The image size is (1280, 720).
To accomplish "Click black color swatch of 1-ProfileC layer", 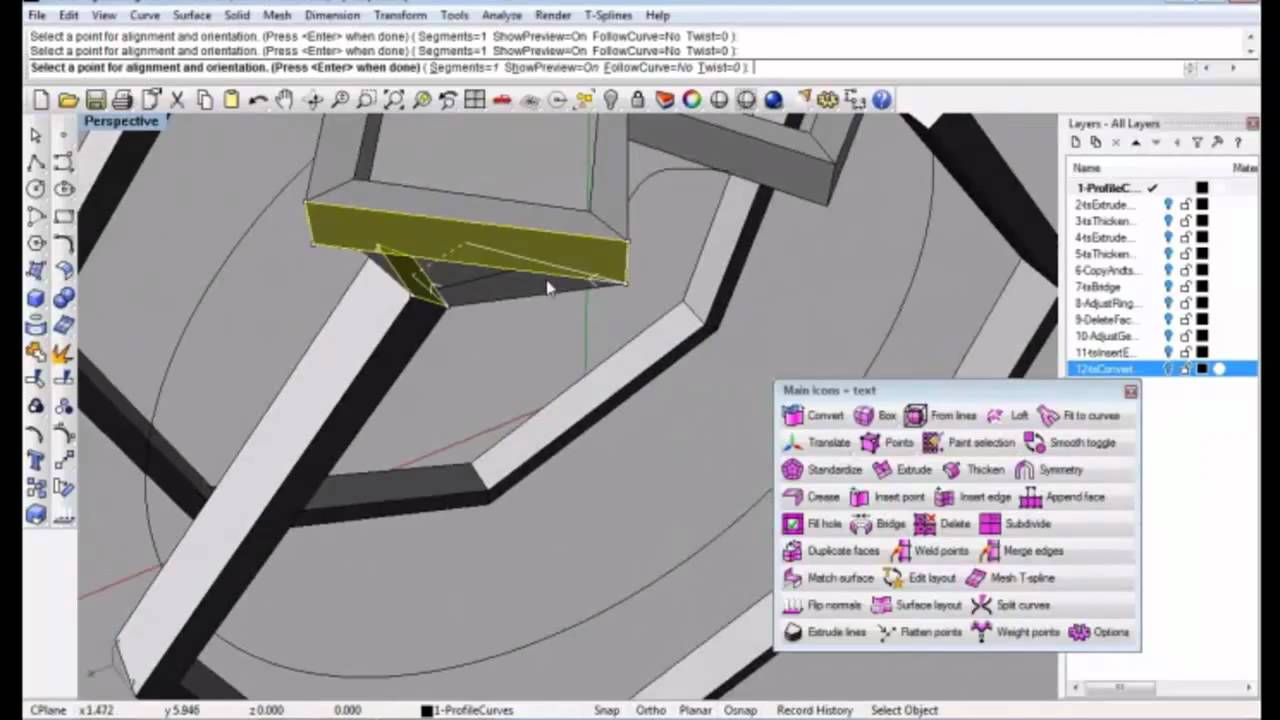I will click(x=1202, y=188).
